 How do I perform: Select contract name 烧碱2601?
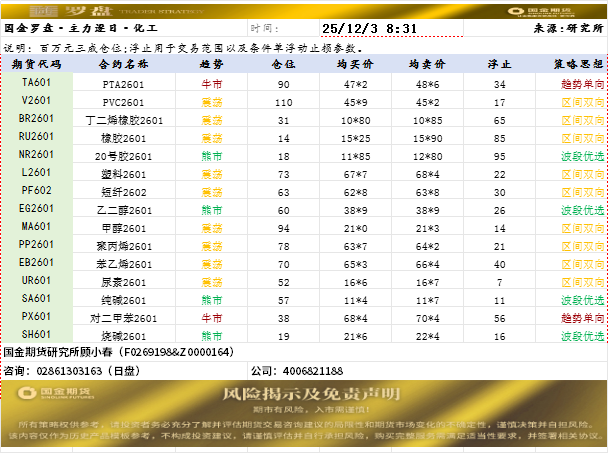pyautogui.click(x=123, y=336)
